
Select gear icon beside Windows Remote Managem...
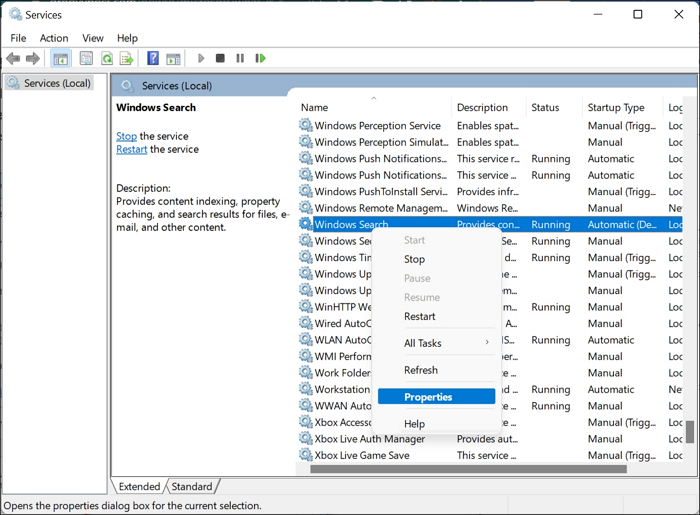(306, 208)
